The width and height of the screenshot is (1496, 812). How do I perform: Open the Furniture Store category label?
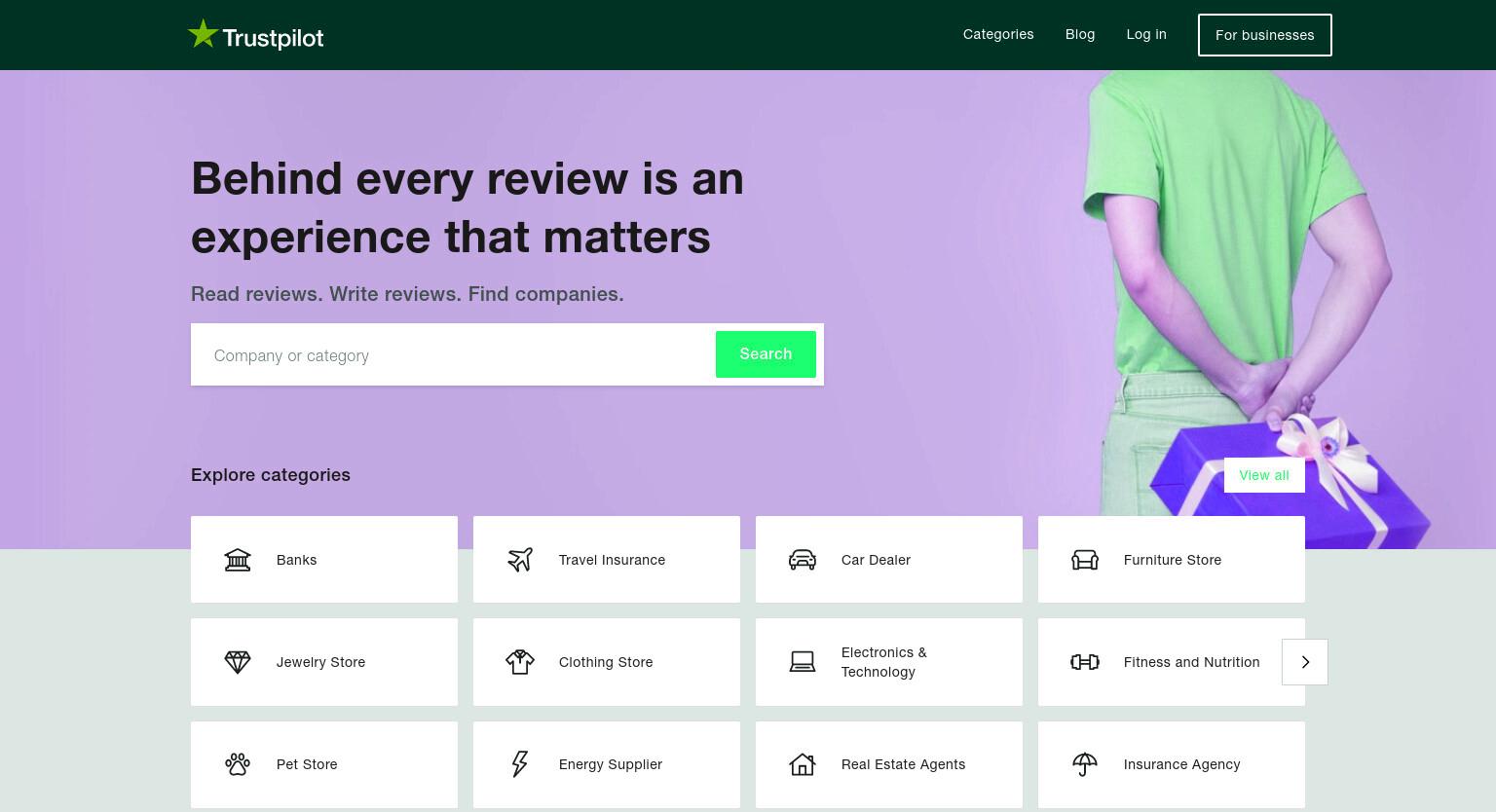(1173, 560)
